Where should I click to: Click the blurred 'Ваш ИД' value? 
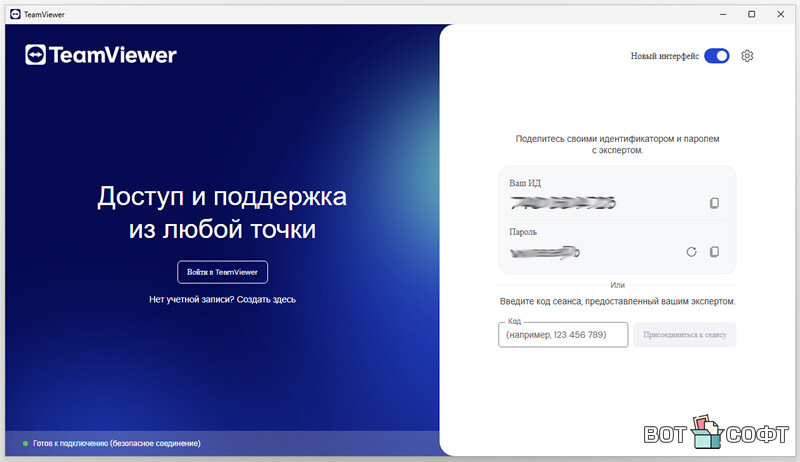(563, 203)
